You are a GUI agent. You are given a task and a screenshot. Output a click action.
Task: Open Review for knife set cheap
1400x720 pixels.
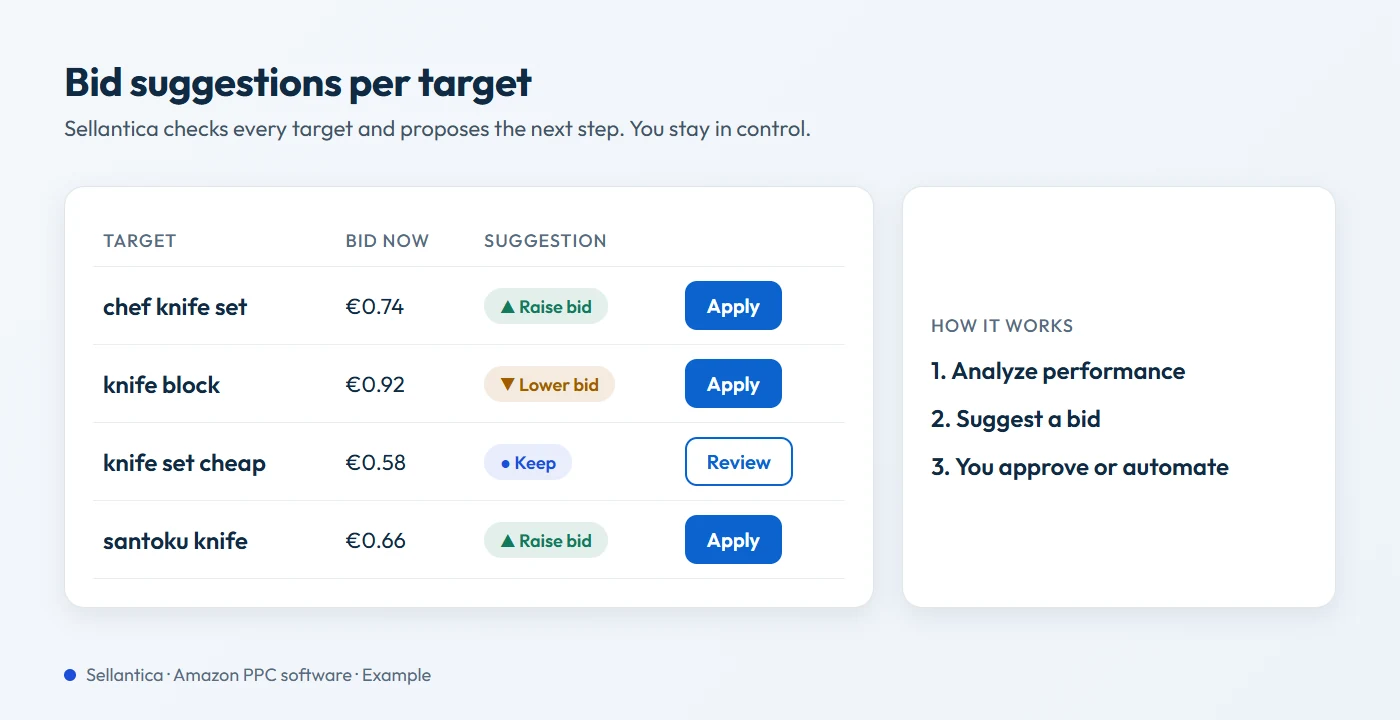click(739, 462)
